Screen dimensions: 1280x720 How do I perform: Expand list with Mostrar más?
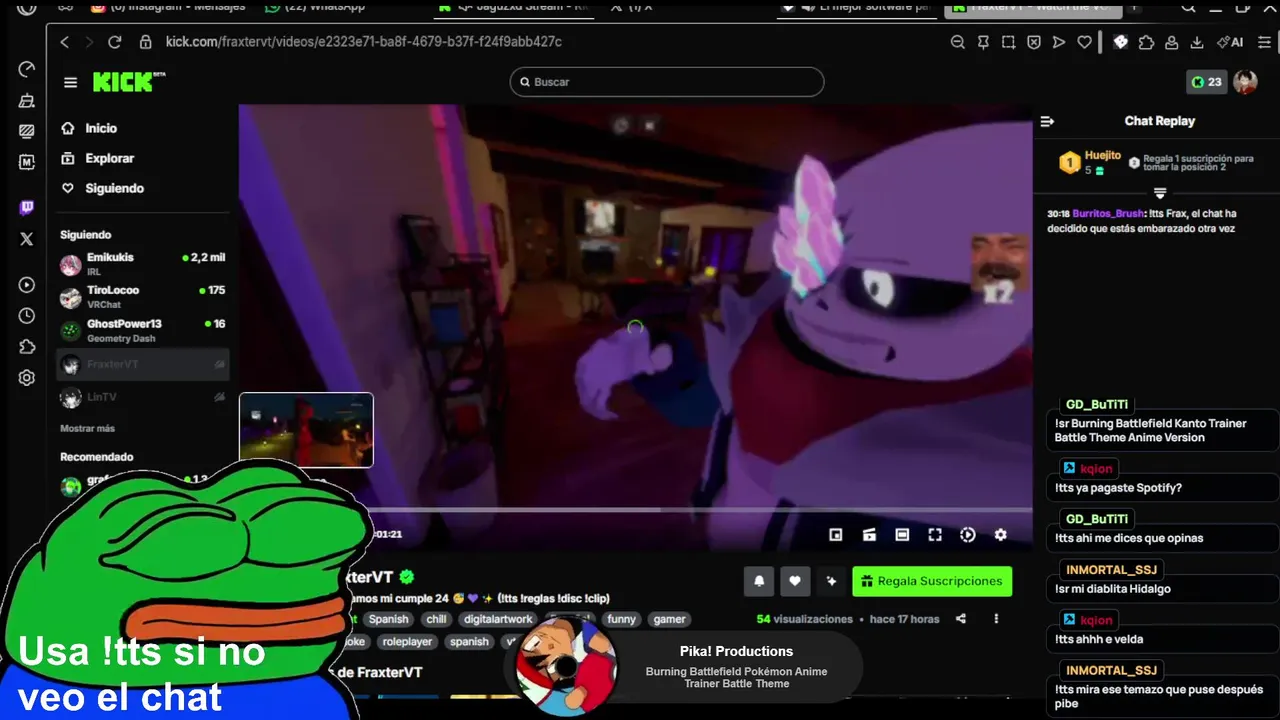[87, 428]
